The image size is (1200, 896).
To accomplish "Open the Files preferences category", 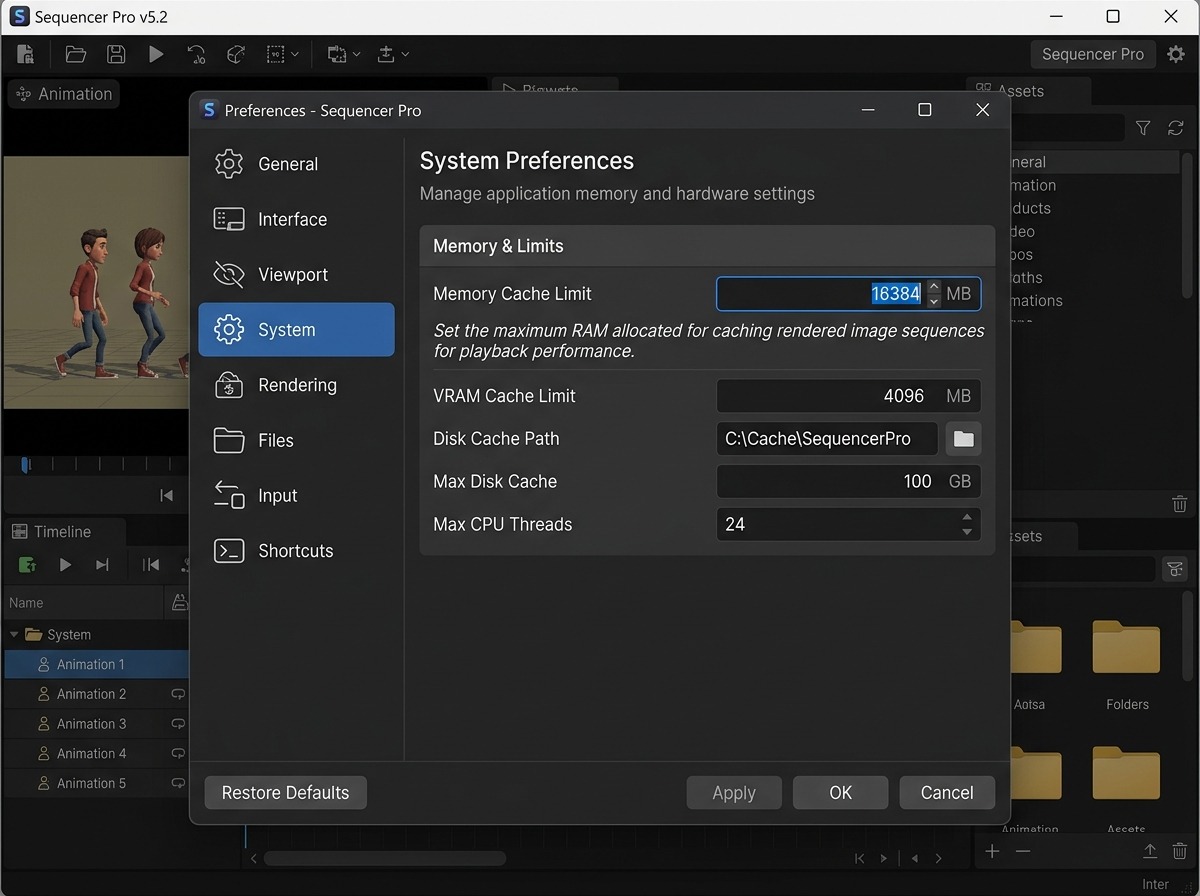I will pyautogui.click(x=297, y=440).
